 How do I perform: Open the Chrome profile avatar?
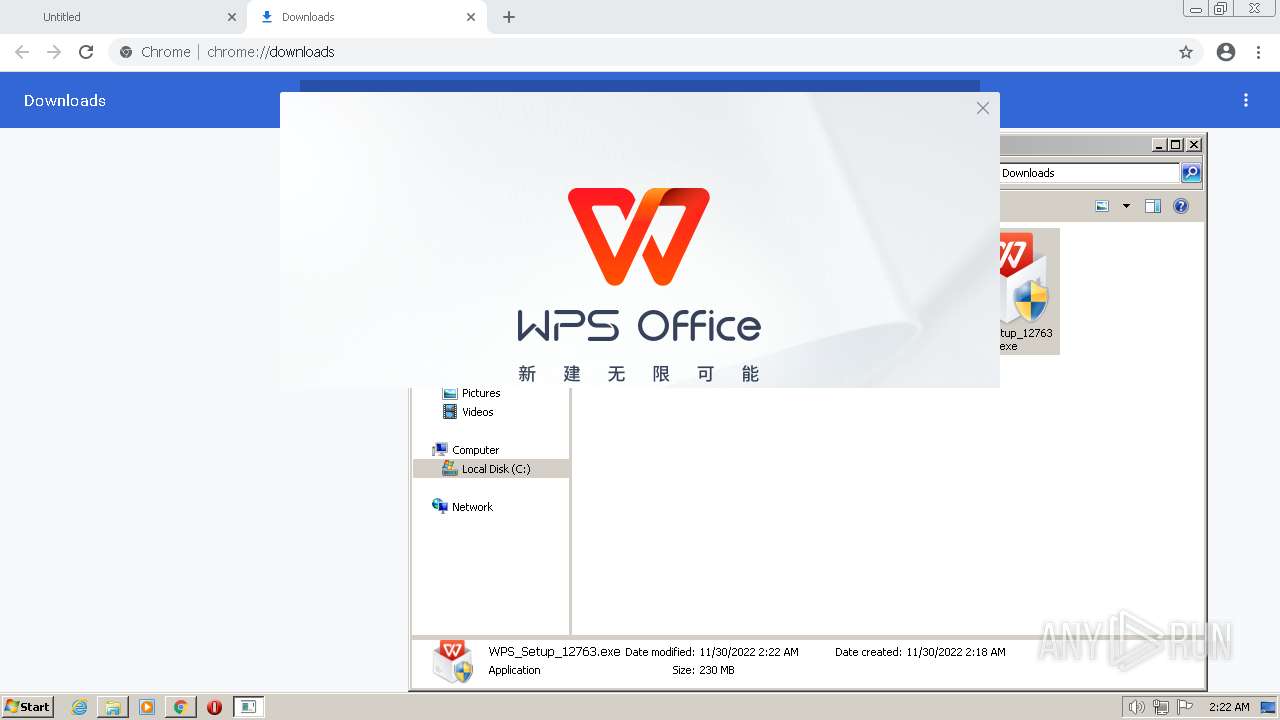tap(1226, 52)
